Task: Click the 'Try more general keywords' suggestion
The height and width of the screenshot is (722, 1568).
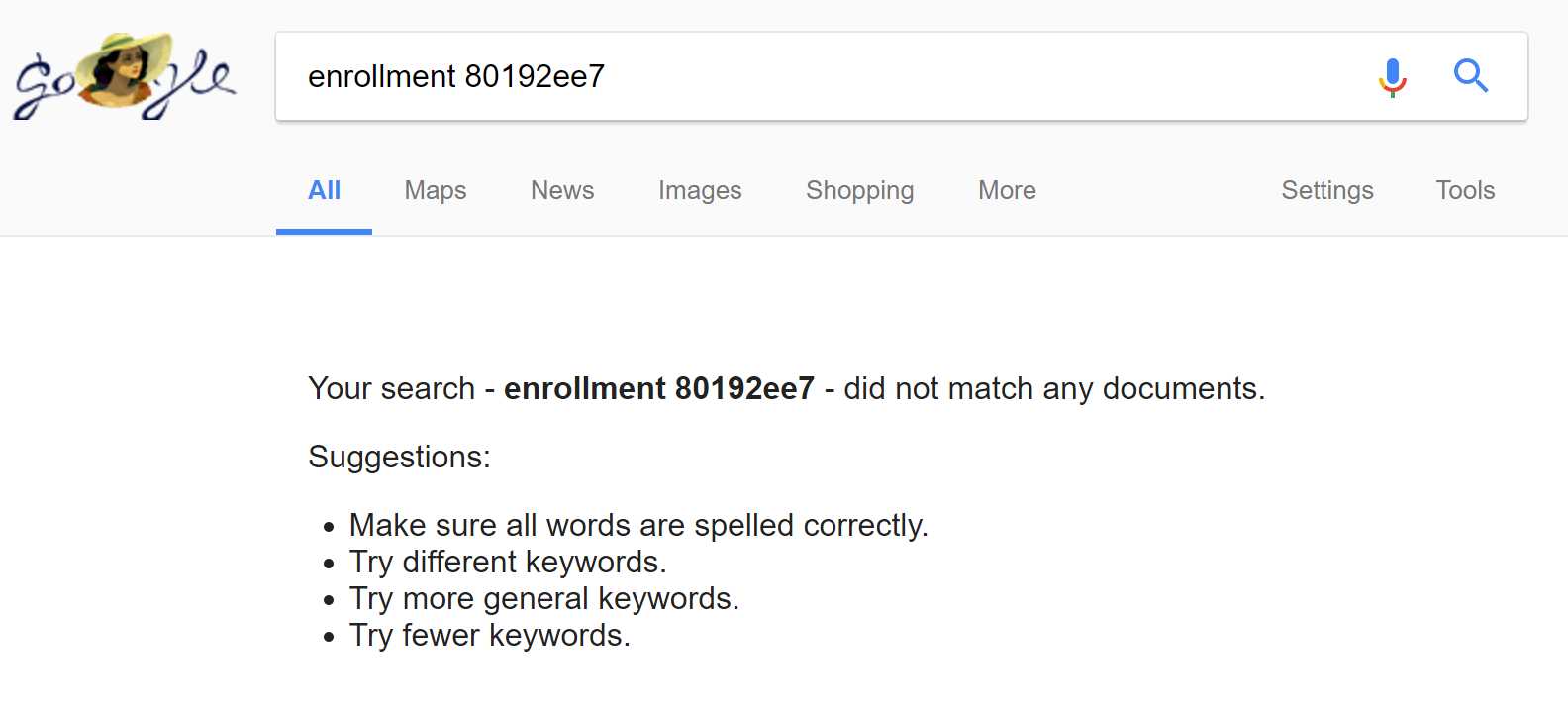Action: pos(544,598)
